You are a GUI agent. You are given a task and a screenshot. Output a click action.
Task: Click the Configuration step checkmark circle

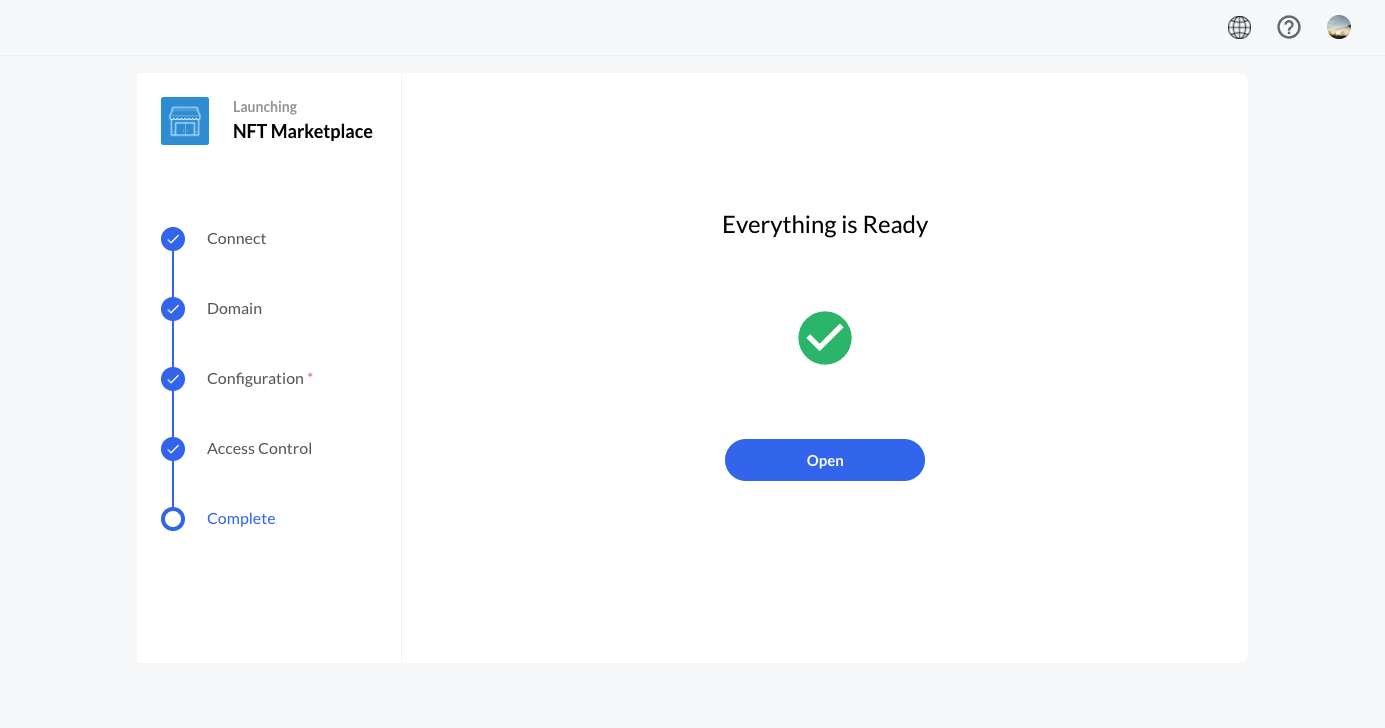[173, 379]
